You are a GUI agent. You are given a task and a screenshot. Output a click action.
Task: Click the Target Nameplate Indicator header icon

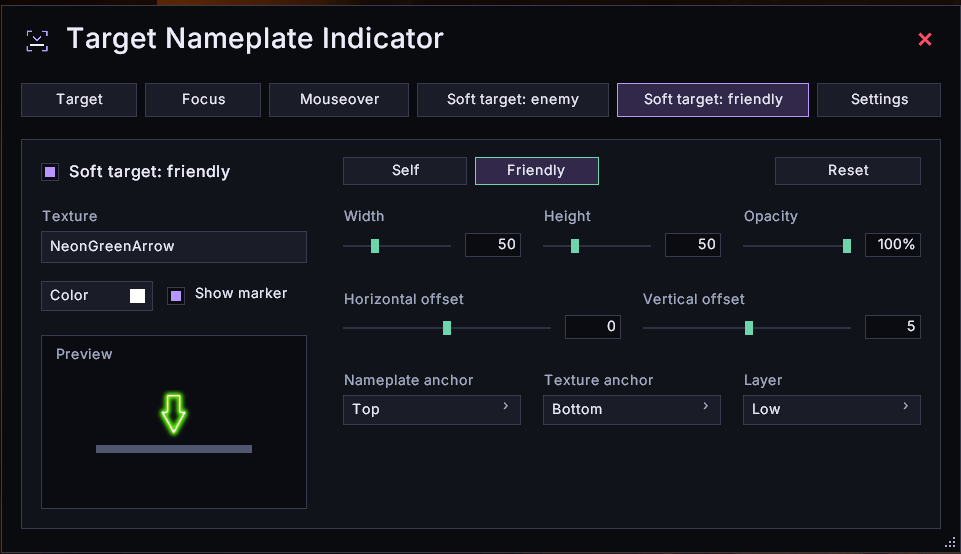(37, 40)
